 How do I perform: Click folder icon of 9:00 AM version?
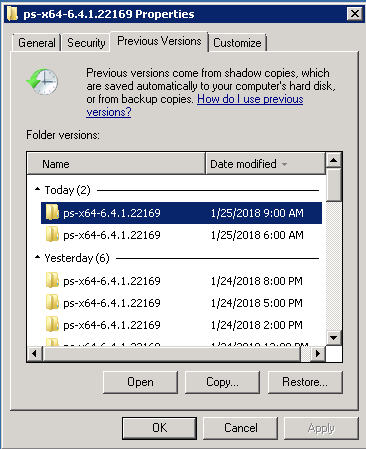coord(52,212)
